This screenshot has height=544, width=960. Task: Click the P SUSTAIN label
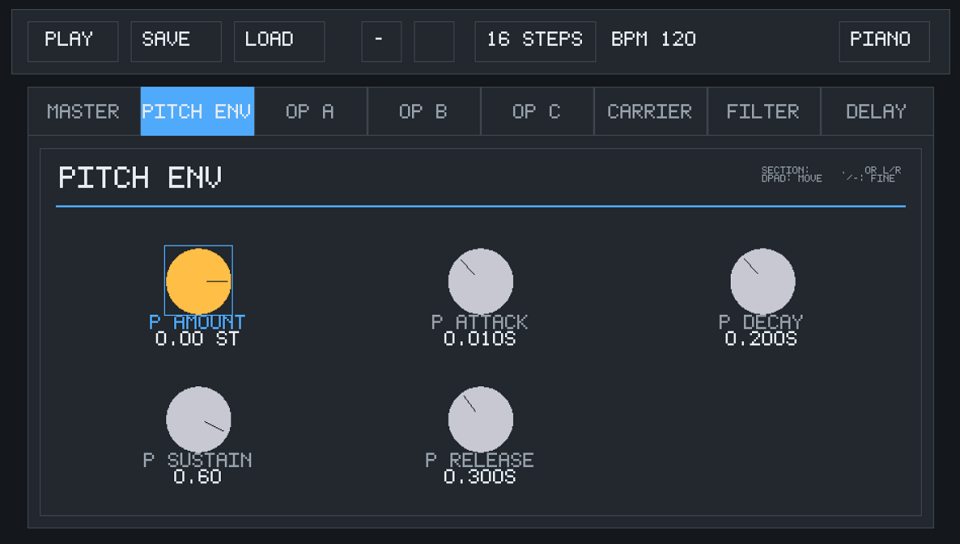pos(197,460)
